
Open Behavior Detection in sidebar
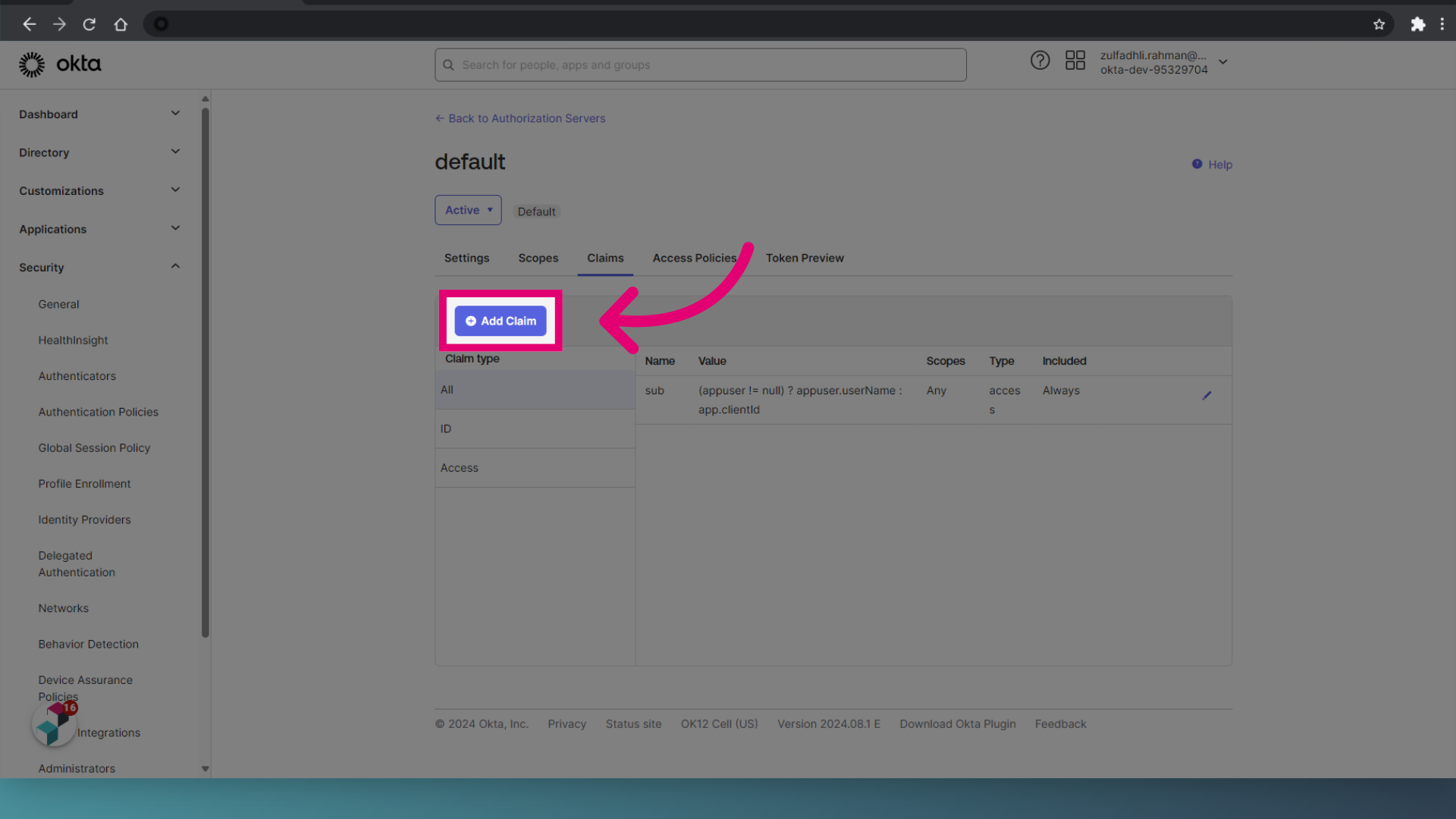(x=89, y=644)
